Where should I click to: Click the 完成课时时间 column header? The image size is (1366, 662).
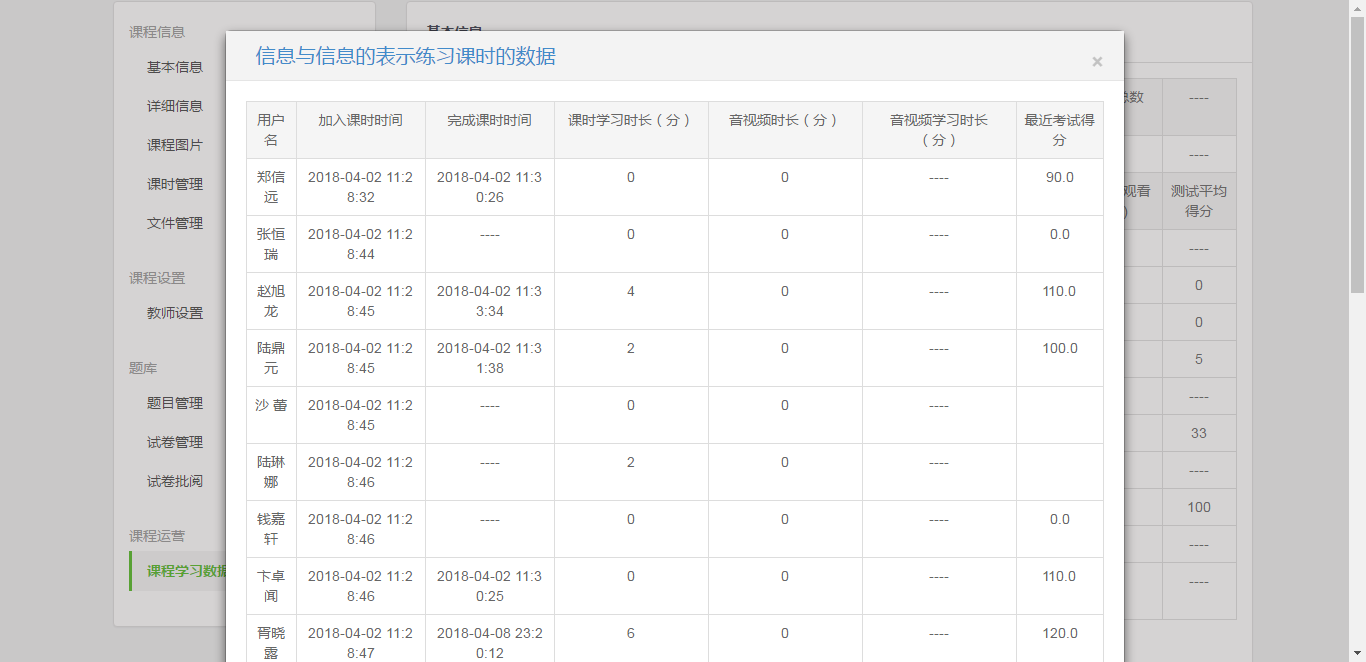tap(489, 120)
